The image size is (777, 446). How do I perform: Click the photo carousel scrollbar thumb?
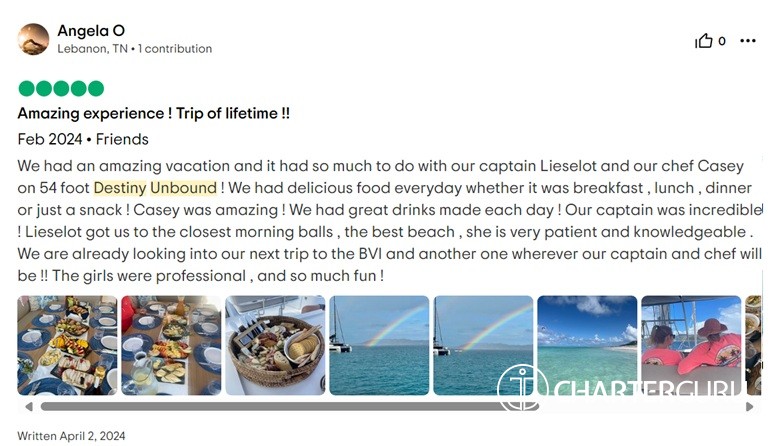[290, 407]
